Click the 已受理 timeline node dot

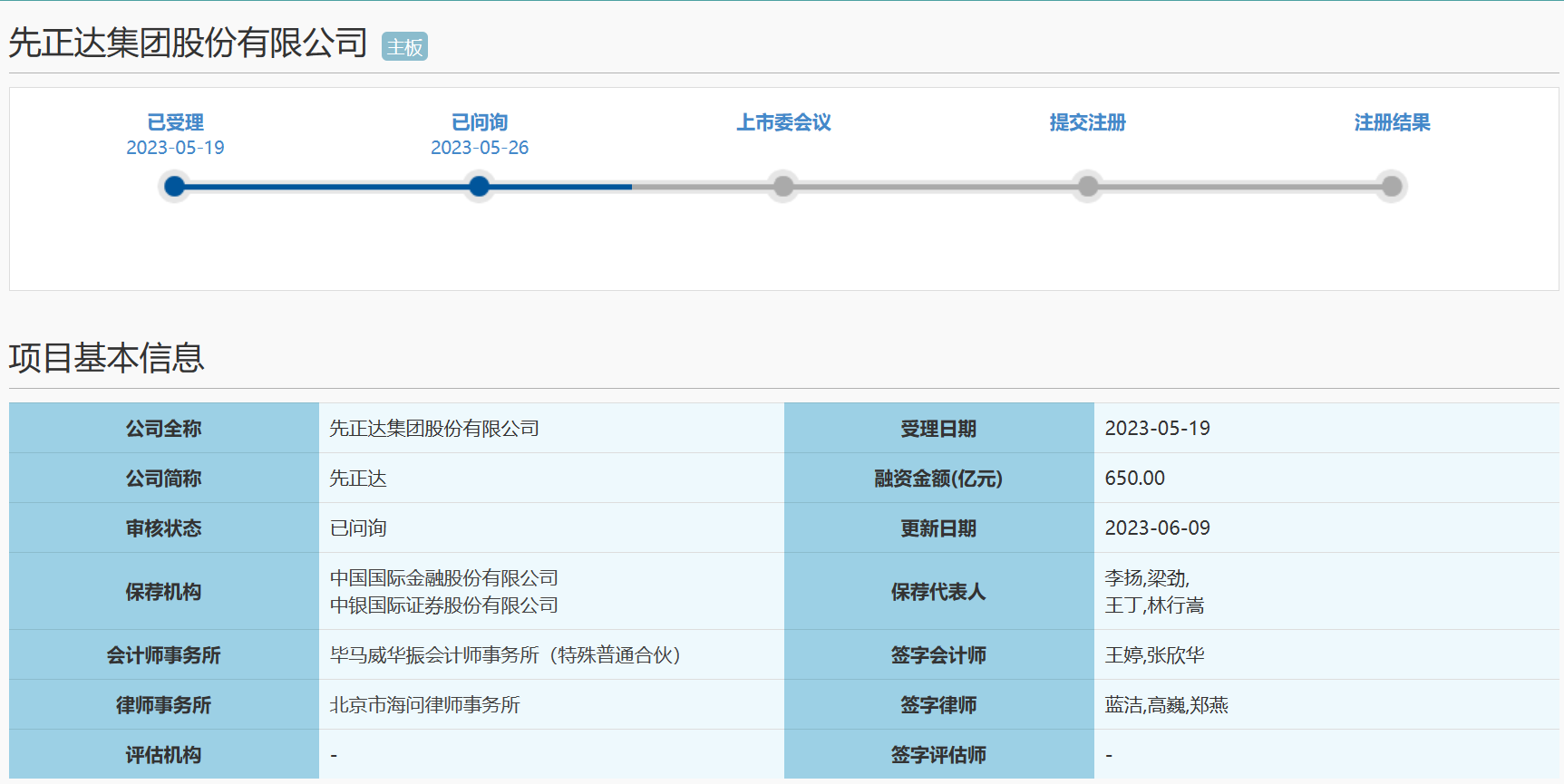pyautogui.click(x=175, y=187)
